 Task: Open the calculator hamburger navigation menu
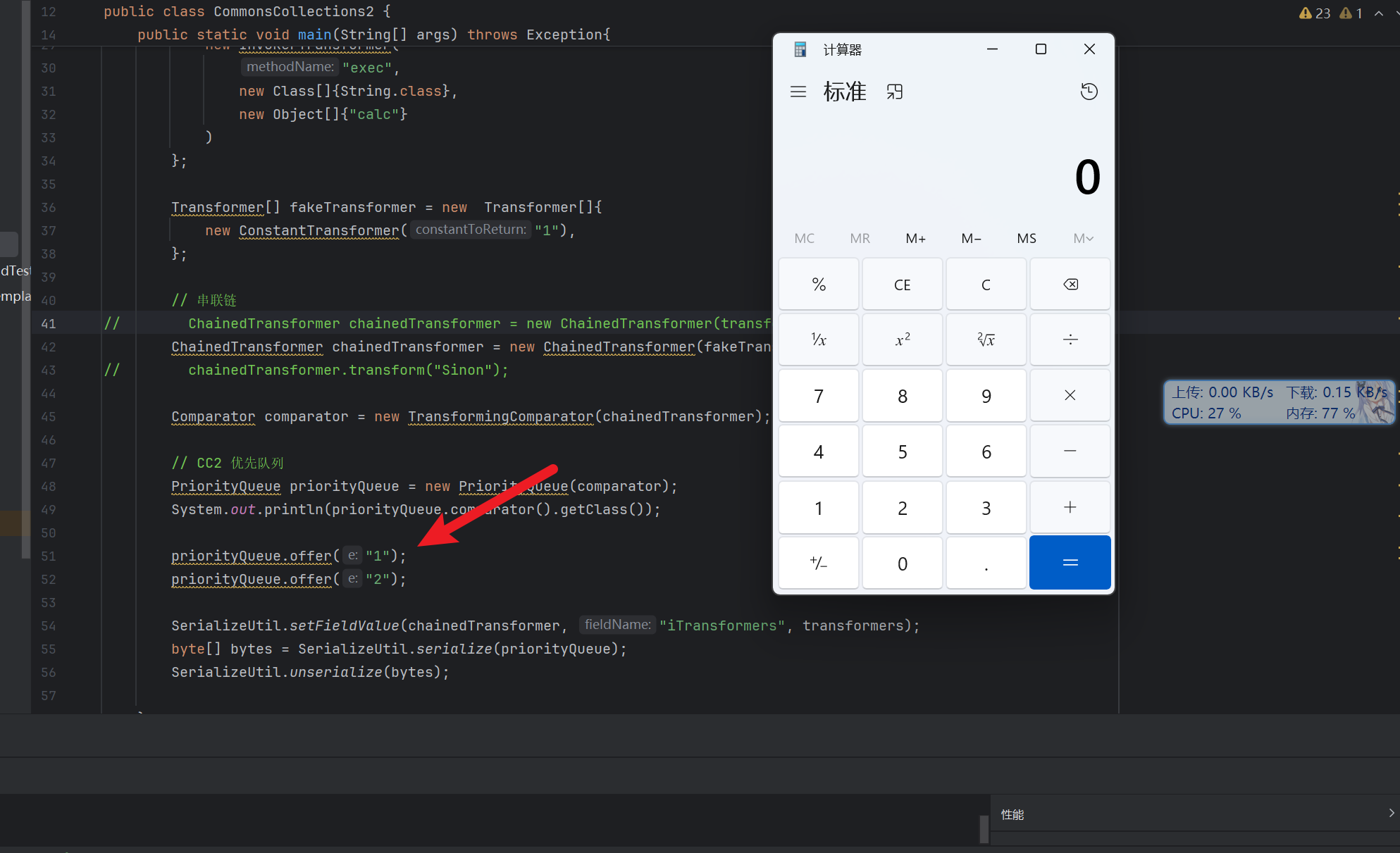click(x=798, y=92)
